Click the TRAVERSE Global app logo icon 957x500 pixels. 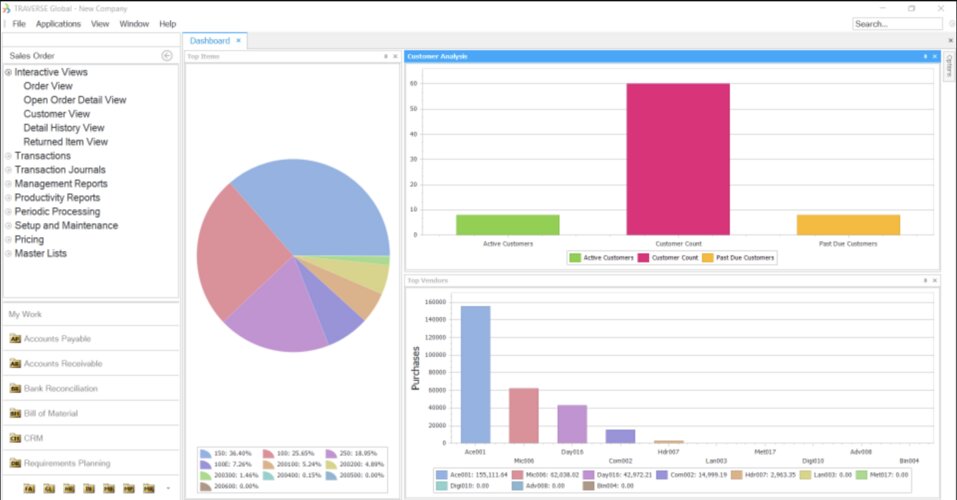click(6, 9)
